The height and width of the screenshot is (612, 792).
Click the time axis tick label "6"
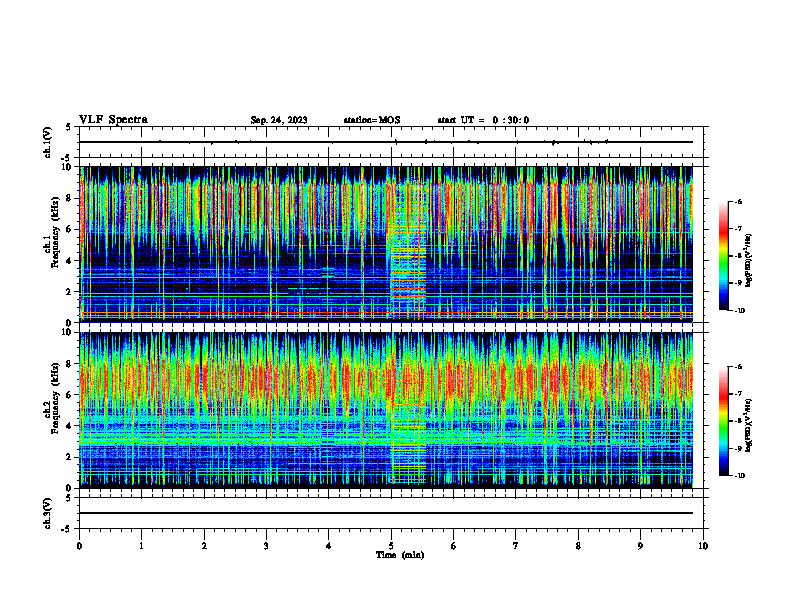coord(453,546)
